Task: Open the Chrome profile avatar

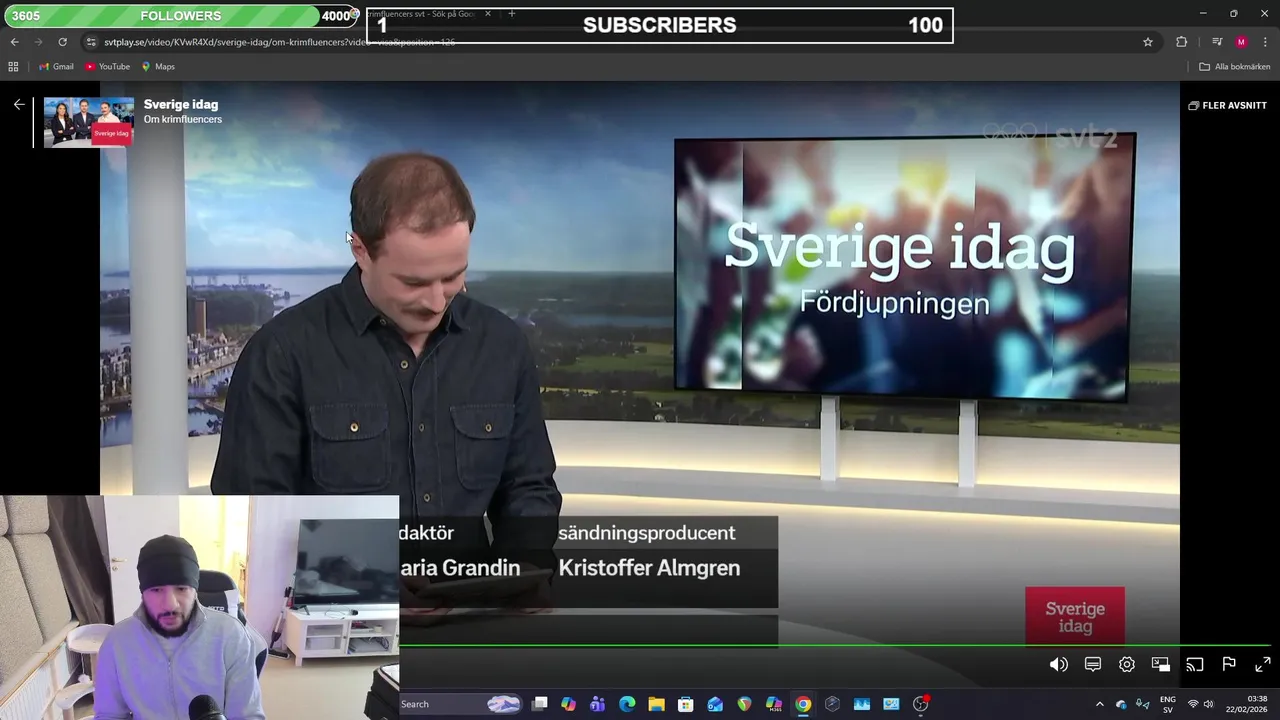Action: coord(1241,42)
